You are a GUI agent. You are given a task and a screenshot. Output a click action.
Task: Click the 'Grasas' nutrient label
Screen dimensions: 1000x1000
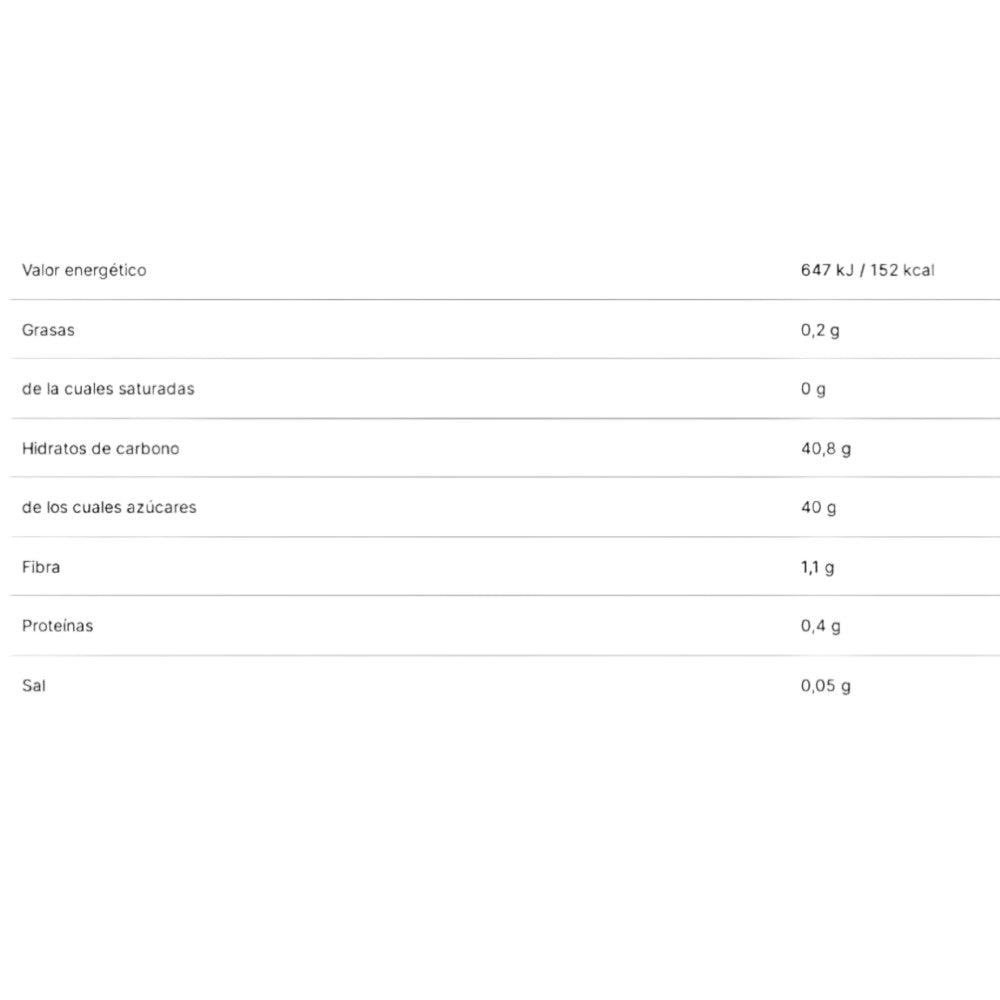point(48,330)
